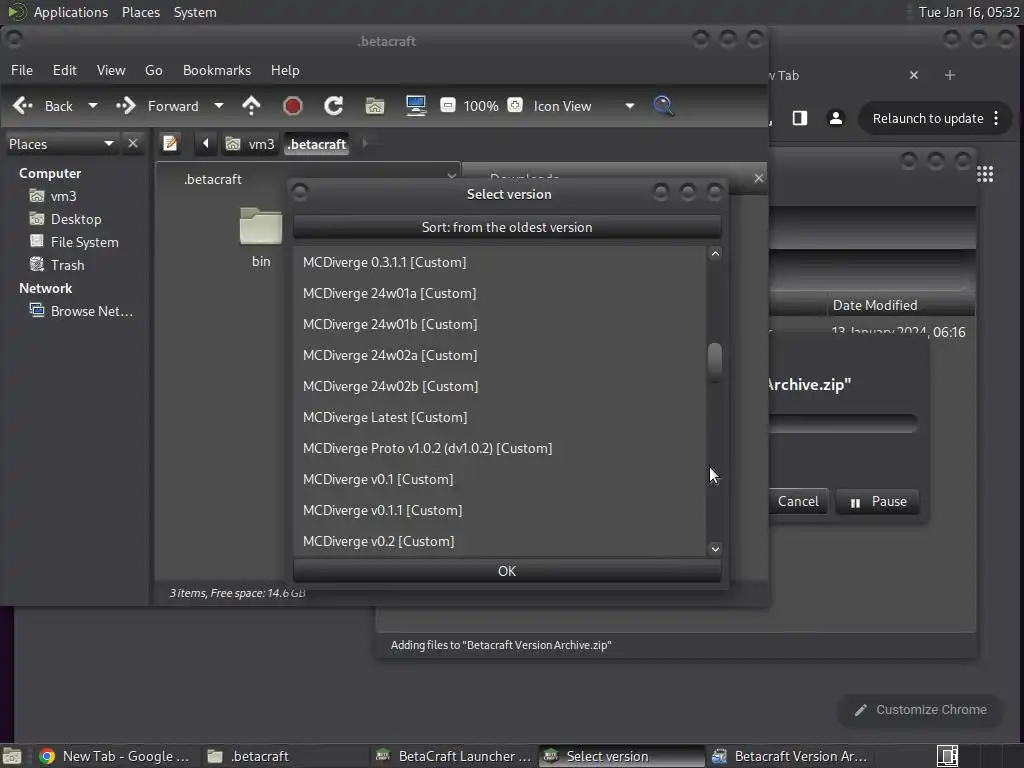Open the System menu in top panel
The width and height of the screenshot is (1024, 768).
[x=195, y=12]
